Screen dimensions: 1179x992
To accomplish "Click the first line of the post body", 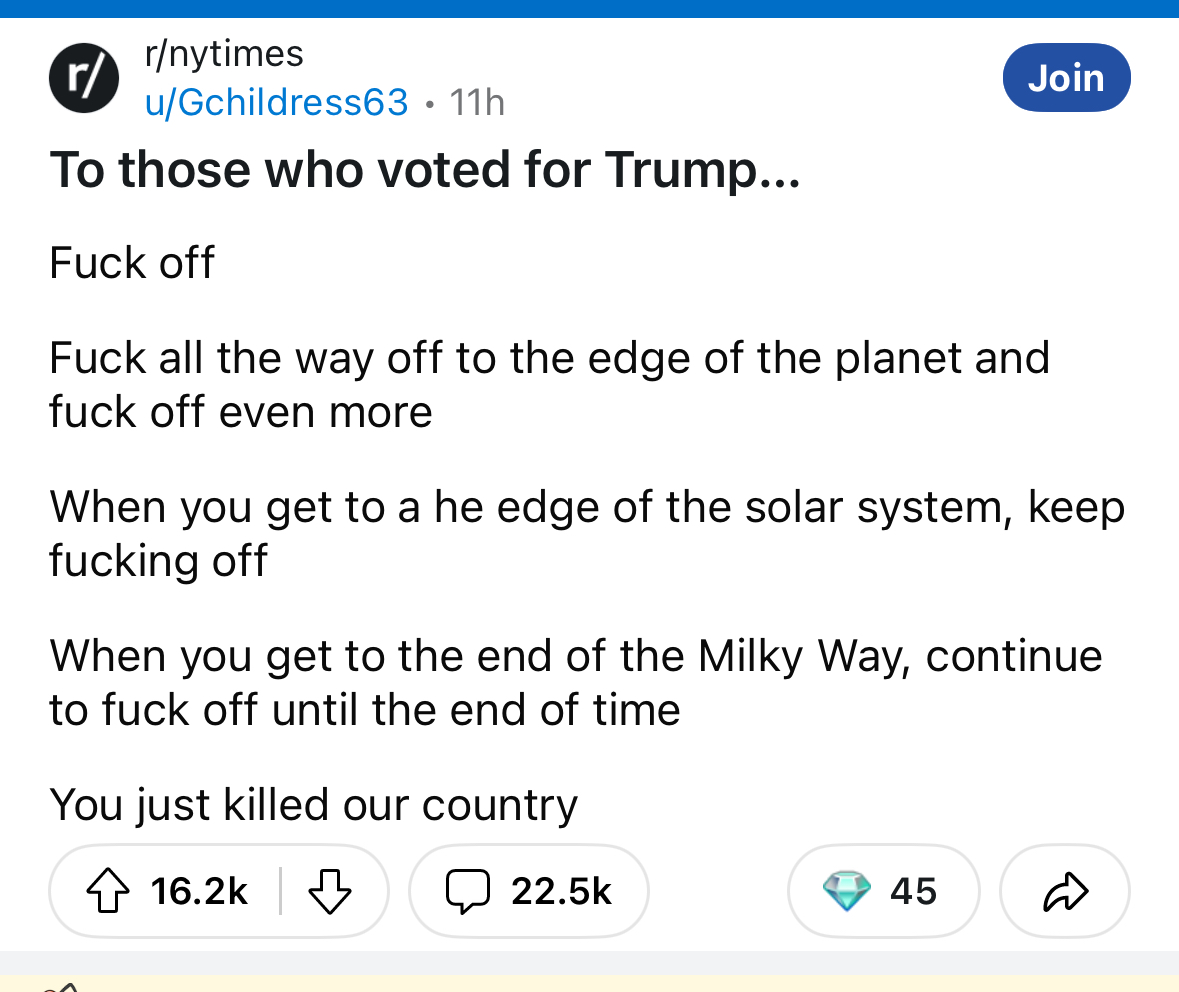I will coord(132,263).
